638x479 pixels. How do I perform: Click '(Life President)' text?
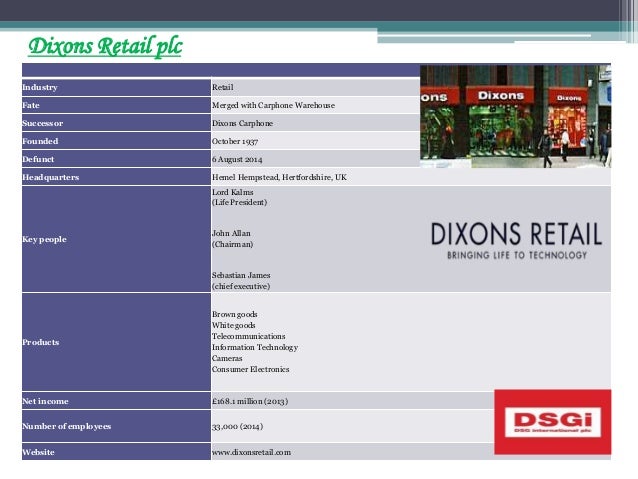click(x=239, y=202)
